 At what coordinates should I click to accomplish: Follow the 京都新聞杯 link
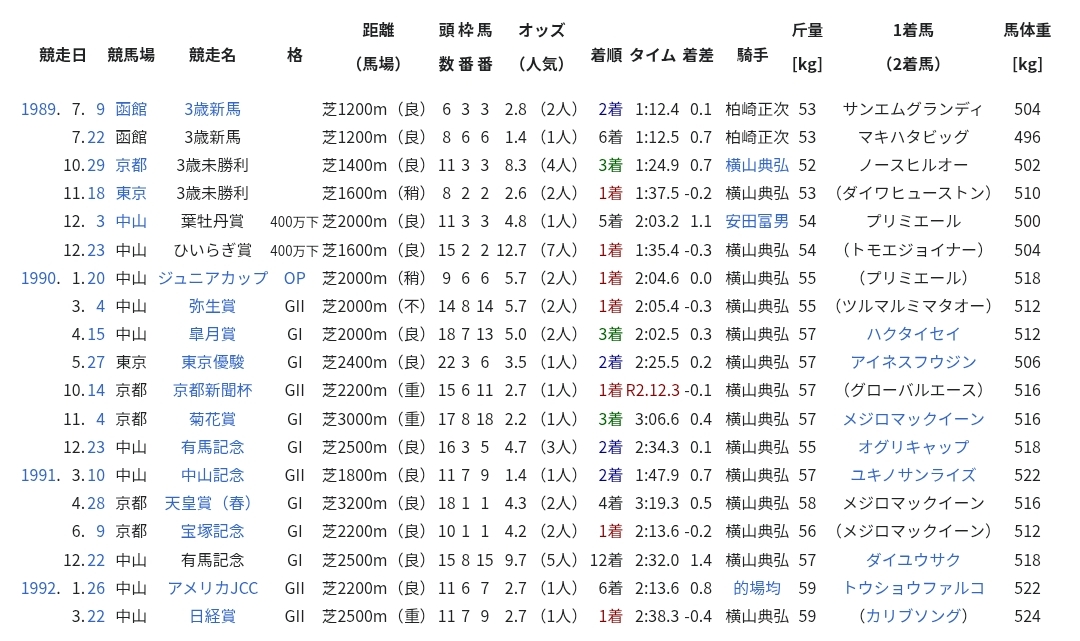click(212, 390)
